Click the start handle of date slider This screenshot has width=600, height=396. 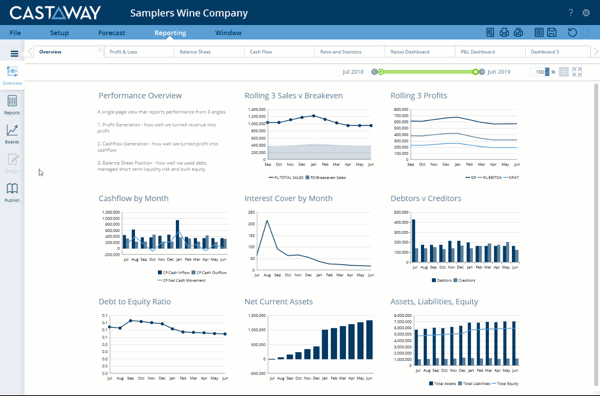click(381, 72)
